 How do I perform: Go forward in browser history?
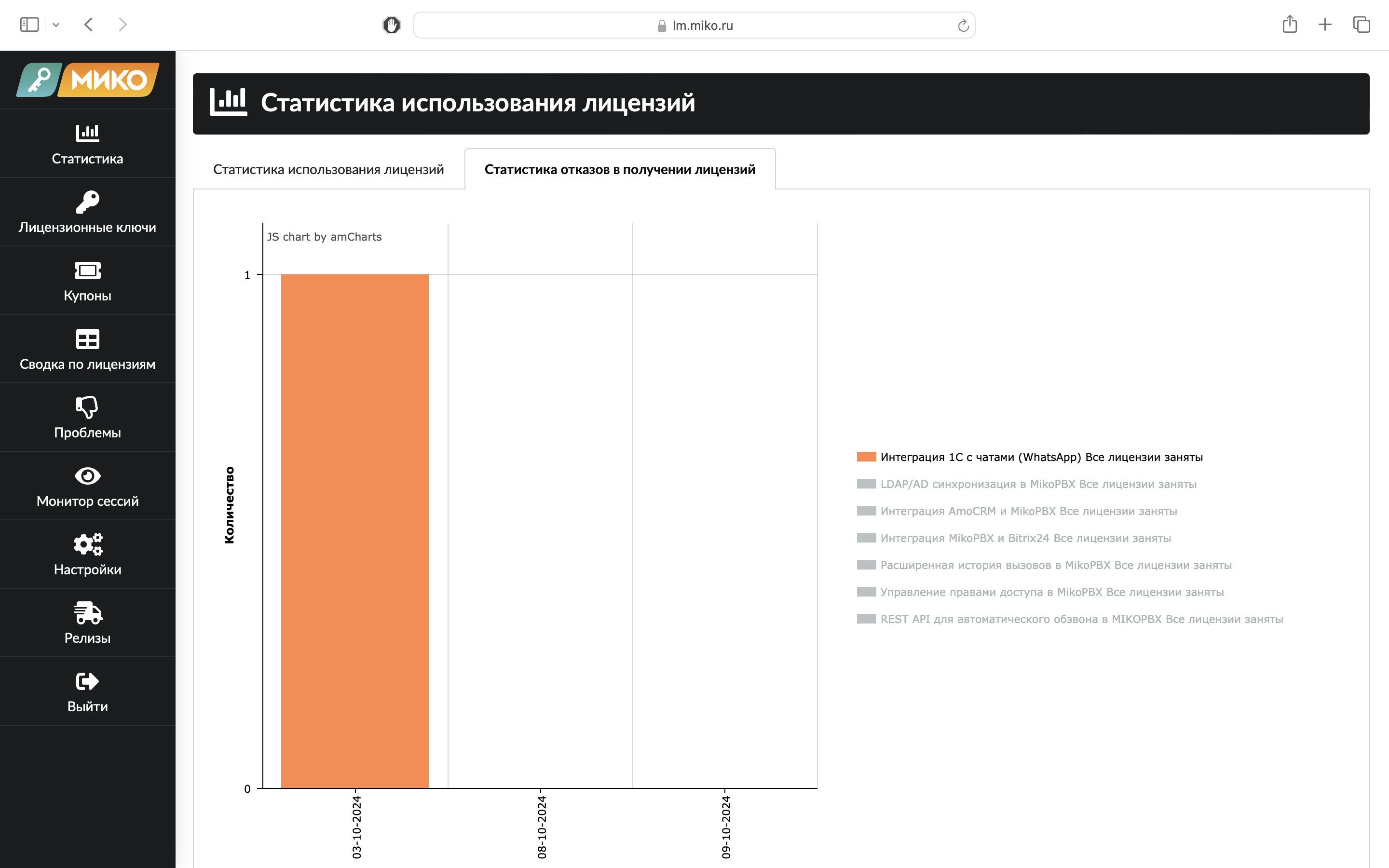122,25
